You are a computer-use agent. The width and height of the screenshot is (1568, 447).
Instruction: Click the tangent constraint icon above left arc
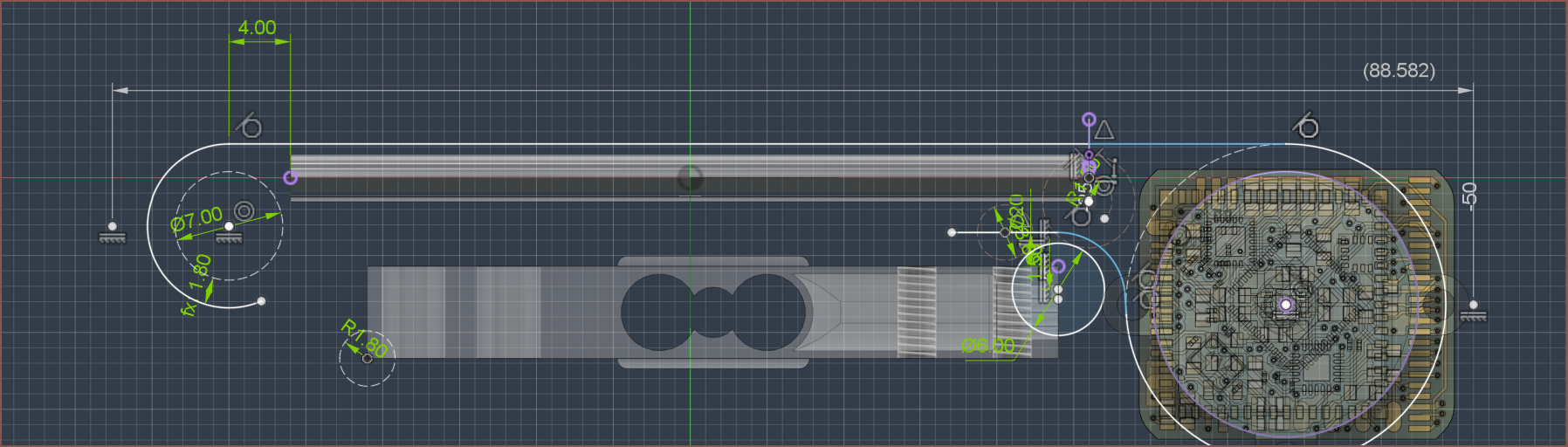pos(250,127)
